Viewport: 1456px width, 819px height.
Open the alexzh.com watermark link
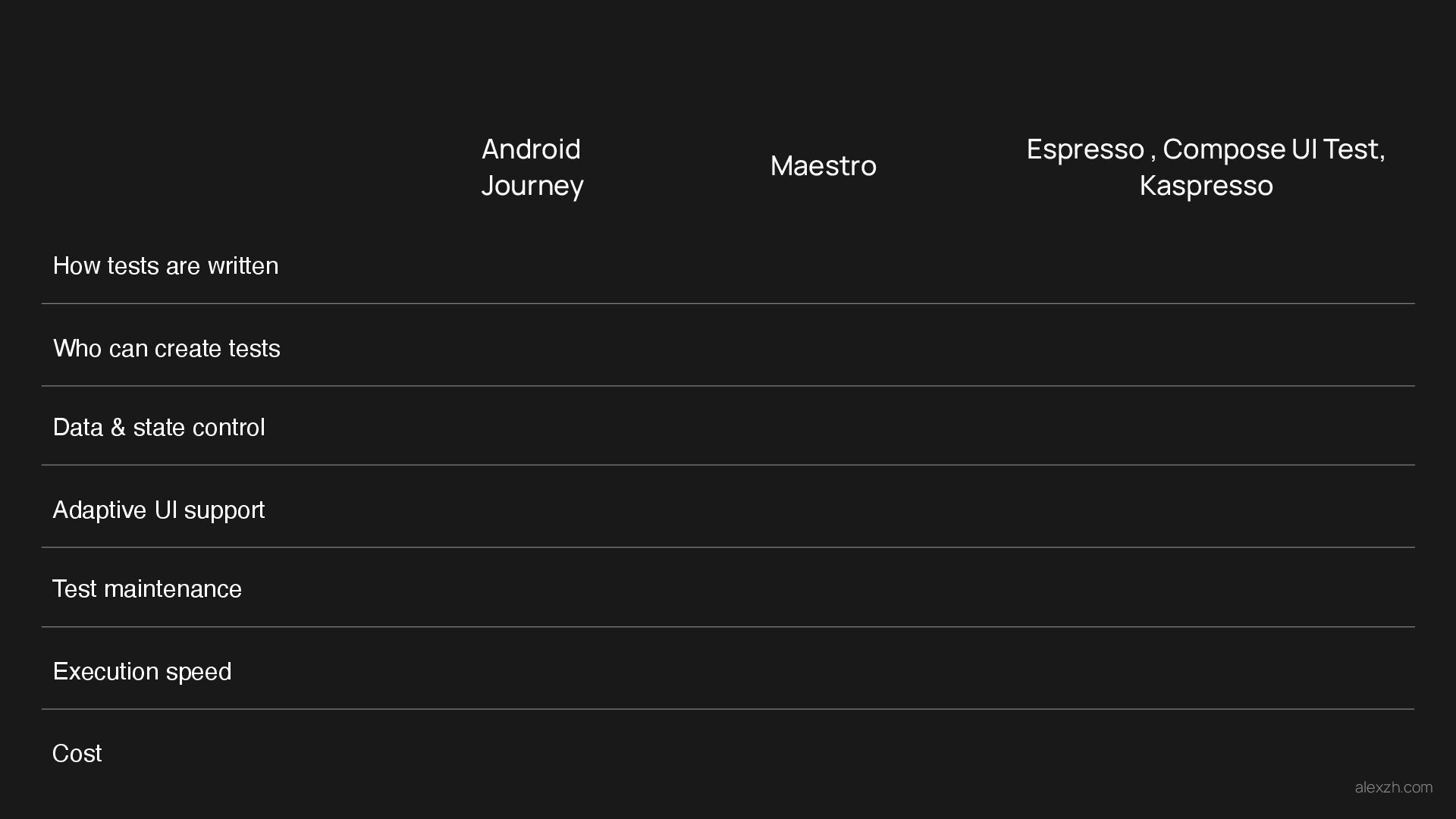1393,788
